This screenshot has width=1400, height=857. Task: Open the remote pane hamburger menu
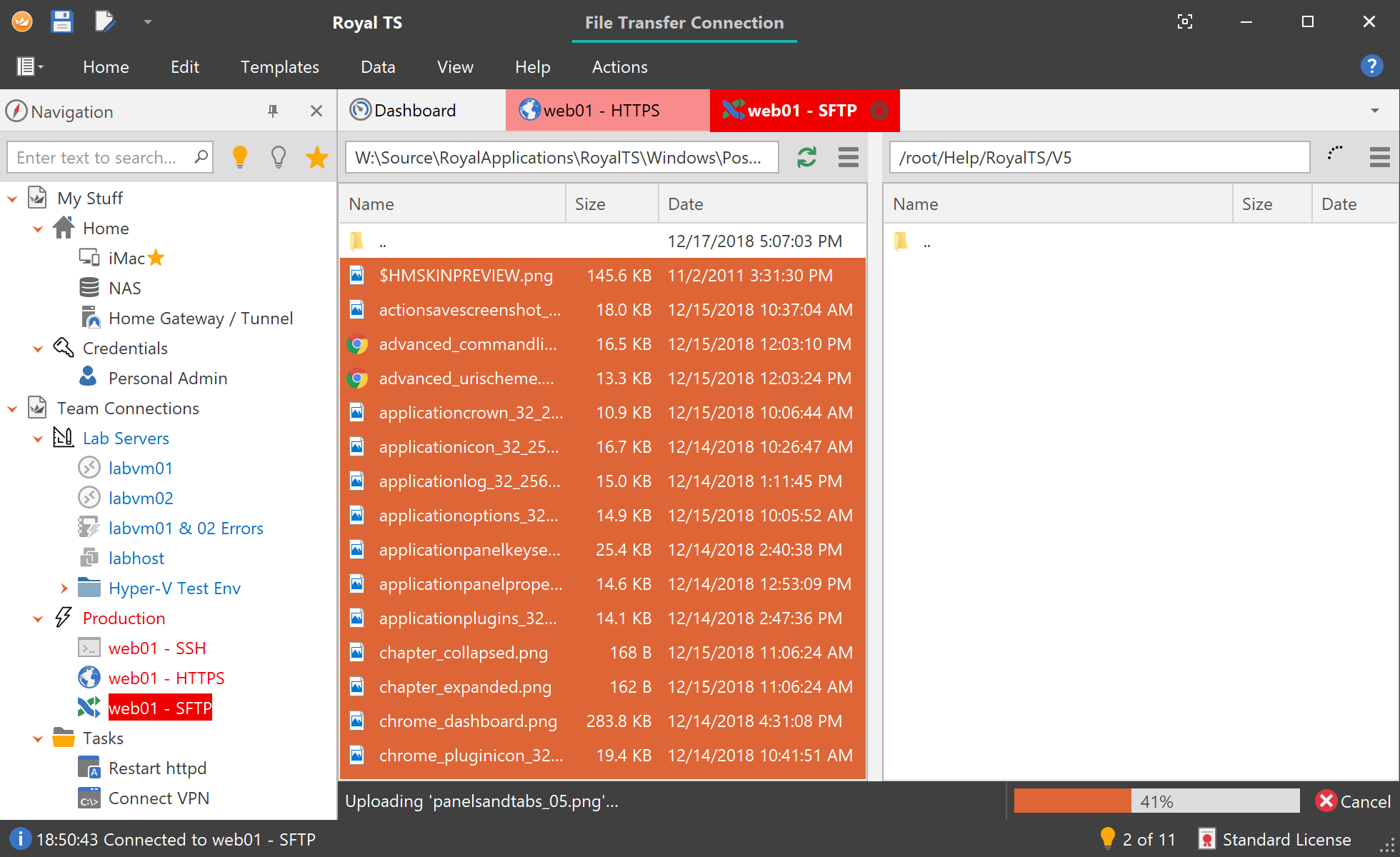click(x=1379, y=157)
